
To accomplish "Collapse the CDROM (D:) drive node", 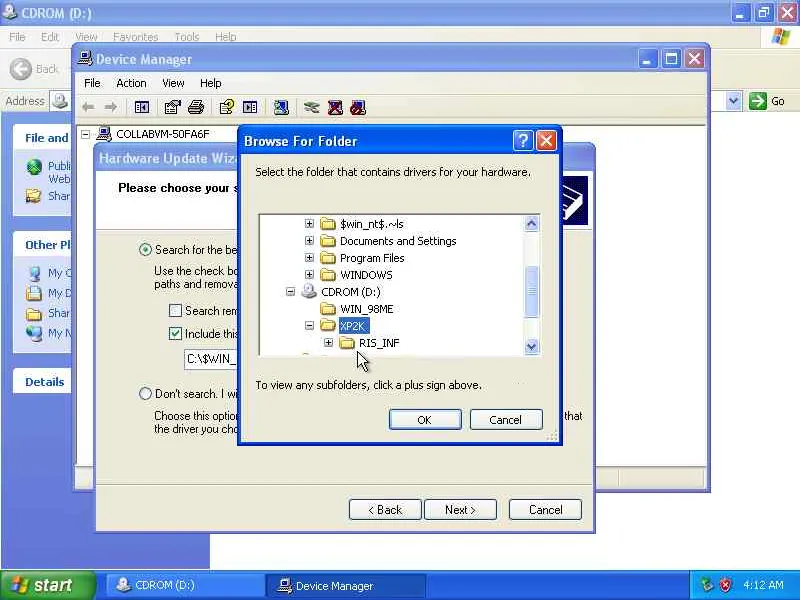I will coord(290,292).
